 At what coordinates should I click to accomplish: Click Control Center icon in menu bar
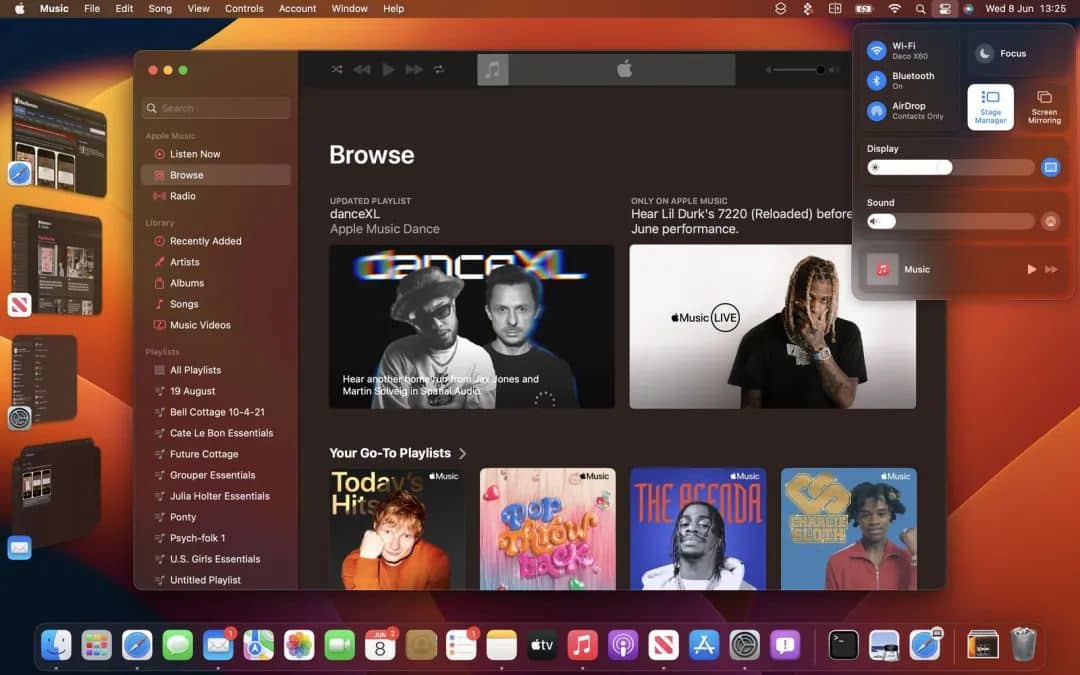944,9
